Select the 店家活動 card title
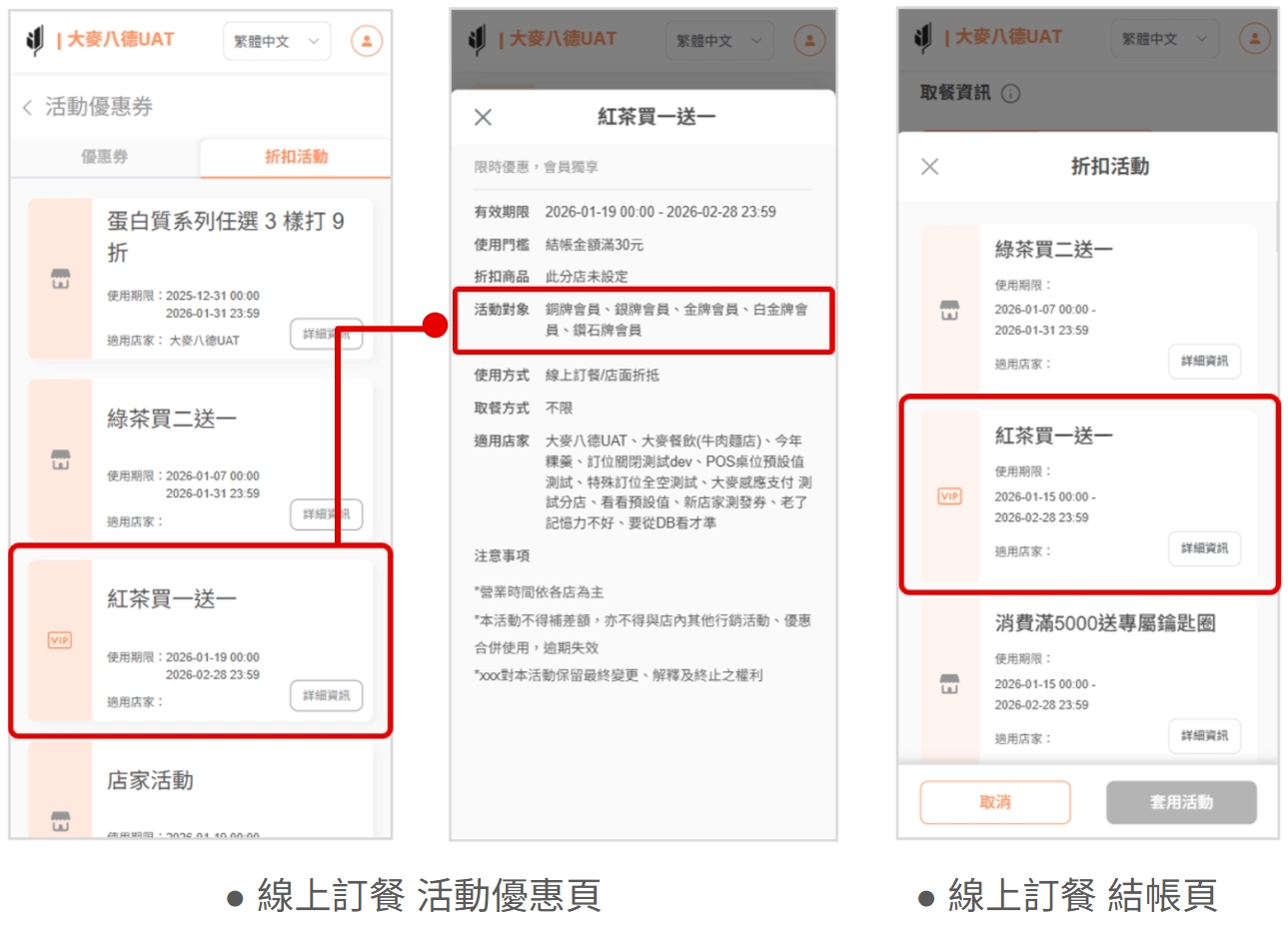The height and width of the screenshot is (927, 1288). tap(150, 780)
